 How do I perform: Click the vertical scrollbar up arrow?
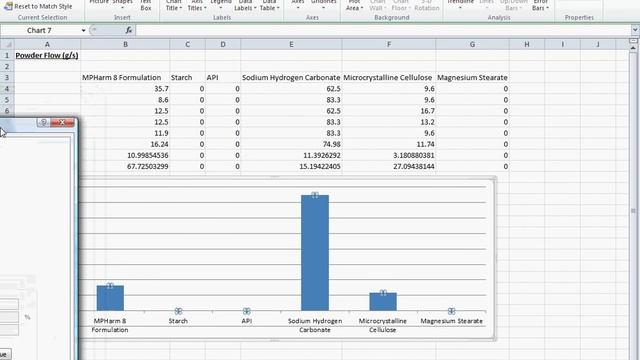click(633, 48)
